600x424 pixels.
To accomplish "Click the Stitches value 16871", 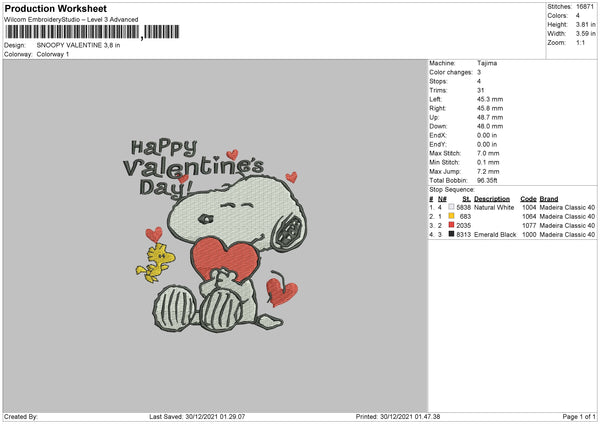I will 585,7.
